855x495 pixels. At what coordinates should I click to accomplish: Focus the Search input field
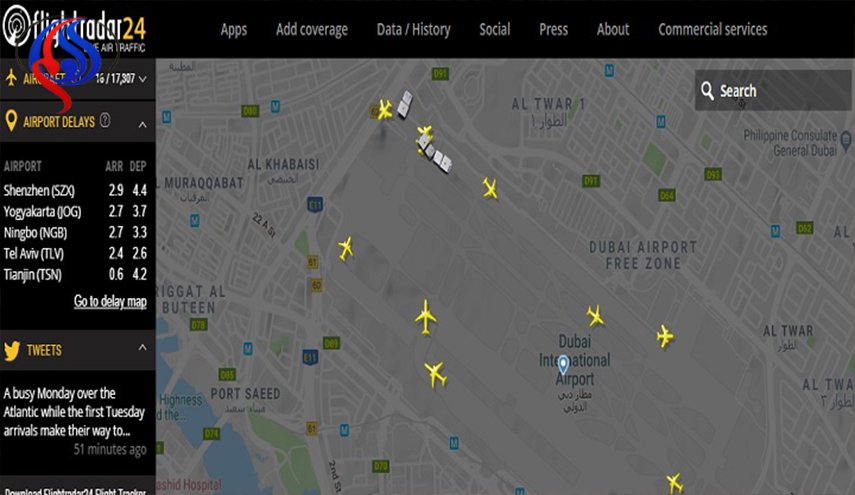773,90
